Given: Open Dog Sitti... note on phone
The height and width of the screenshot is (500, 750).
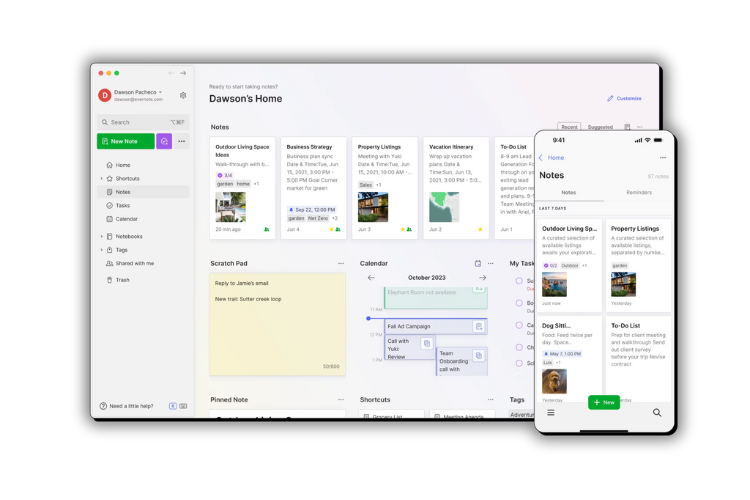Looking at the screenshot, I should coord(569,359).
